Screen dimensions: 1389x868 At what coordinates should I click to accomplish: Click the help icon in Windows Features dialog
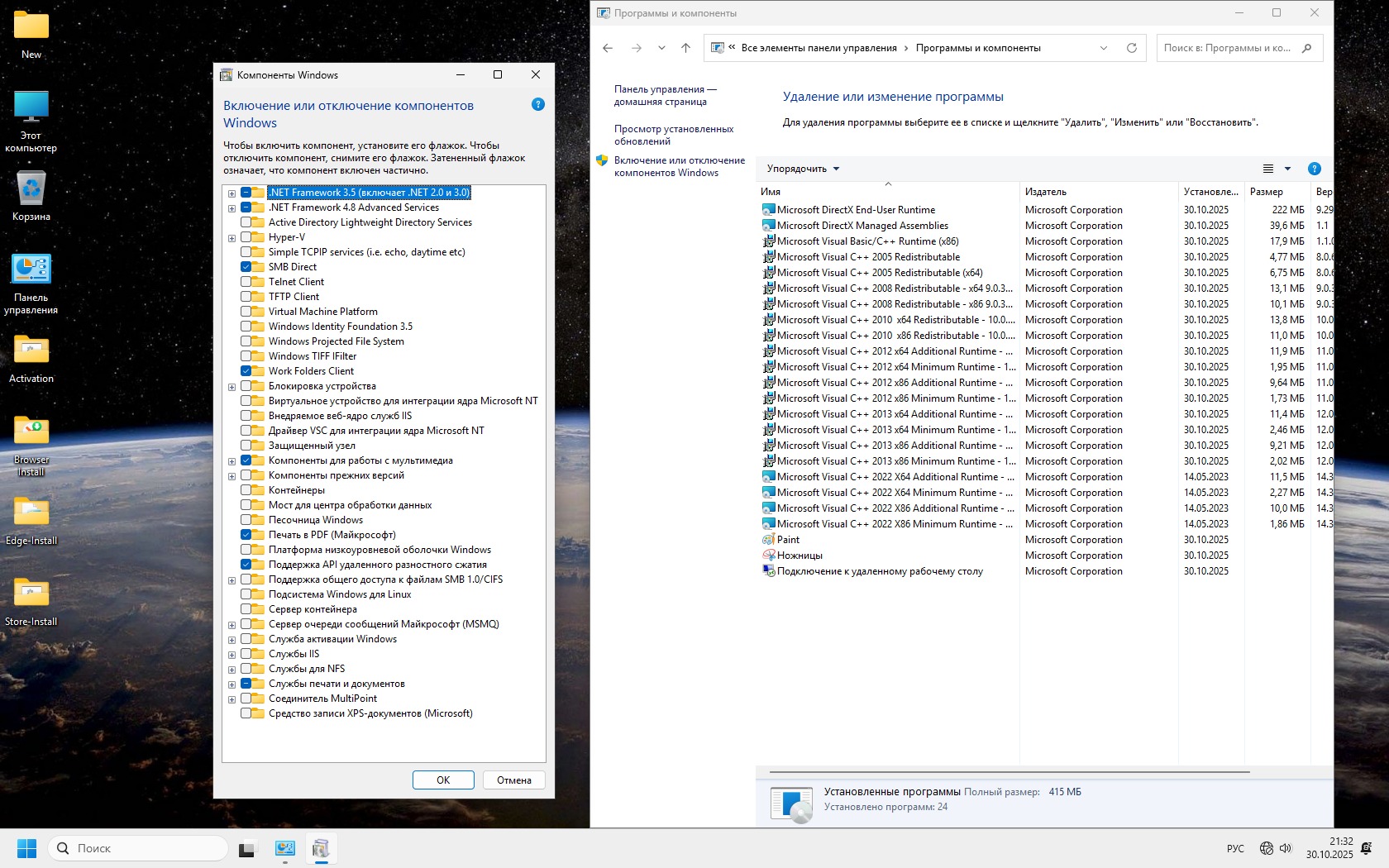[537, 104]
